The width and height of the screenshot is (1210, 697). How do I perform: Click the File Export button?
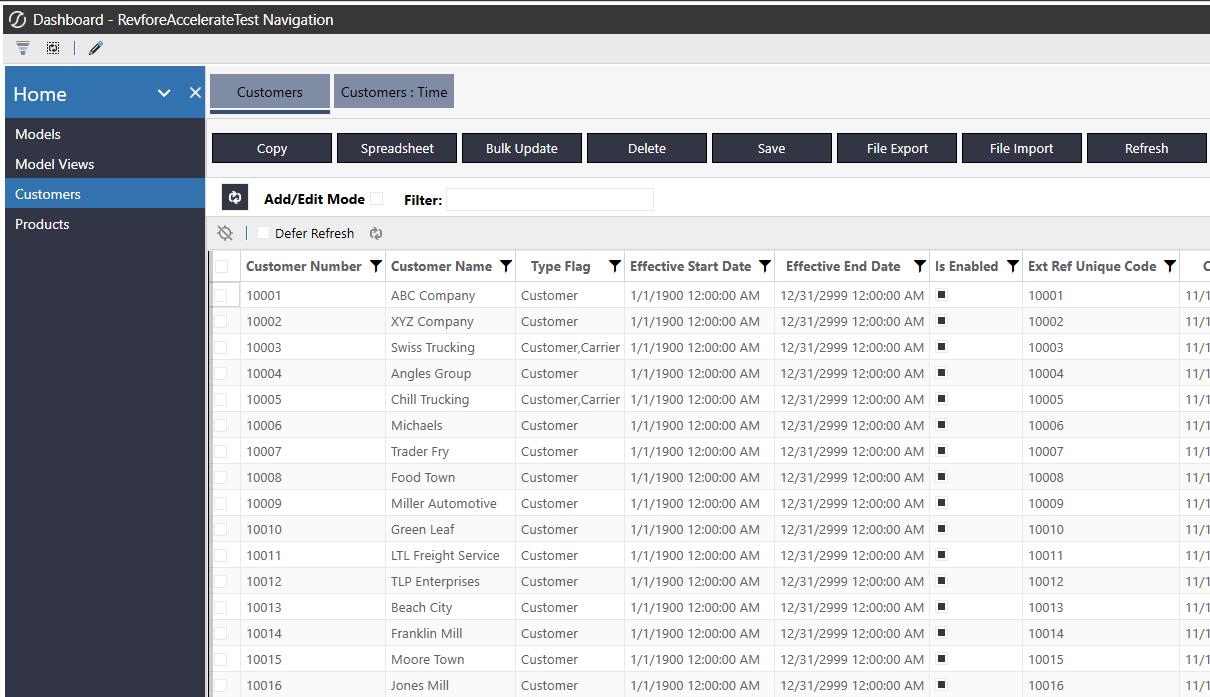[897, 148]
